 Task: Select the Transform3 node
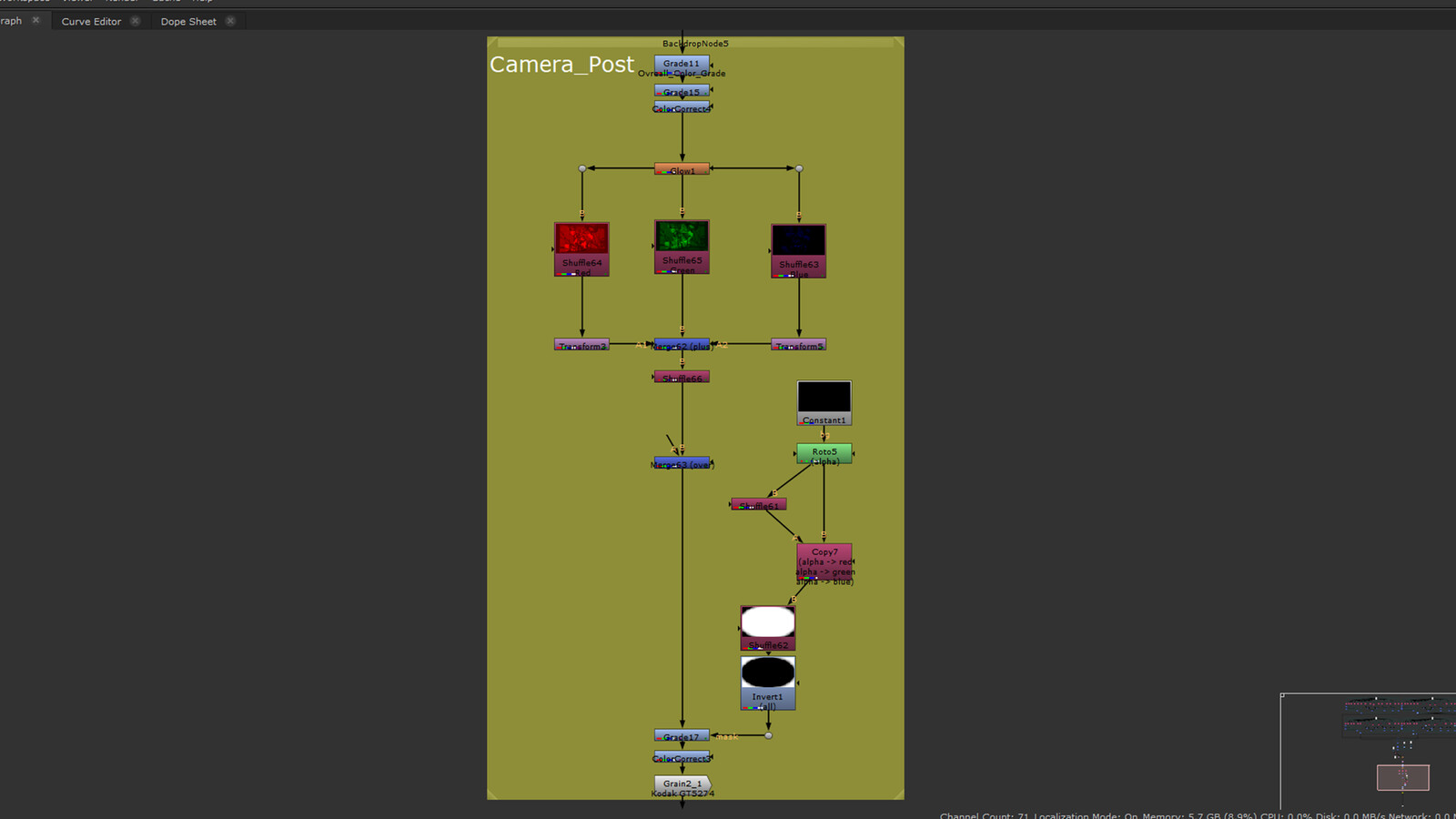[581, 345]
